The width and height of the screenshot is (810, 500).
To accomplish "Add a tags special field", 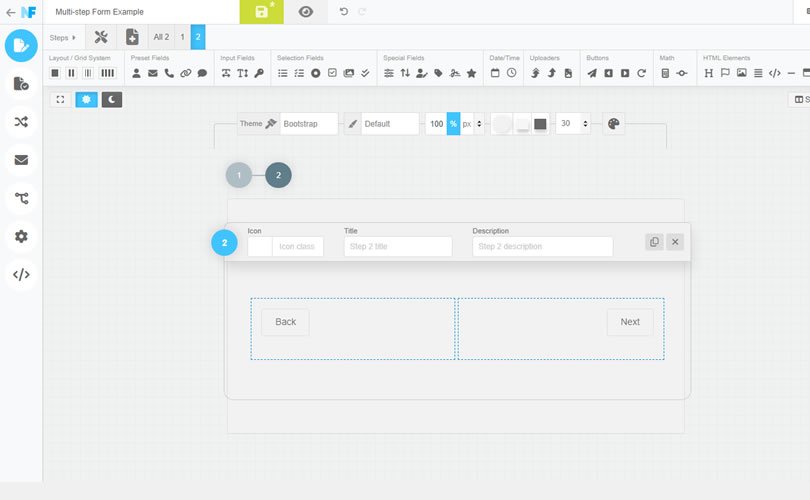I will click(439, 73).
